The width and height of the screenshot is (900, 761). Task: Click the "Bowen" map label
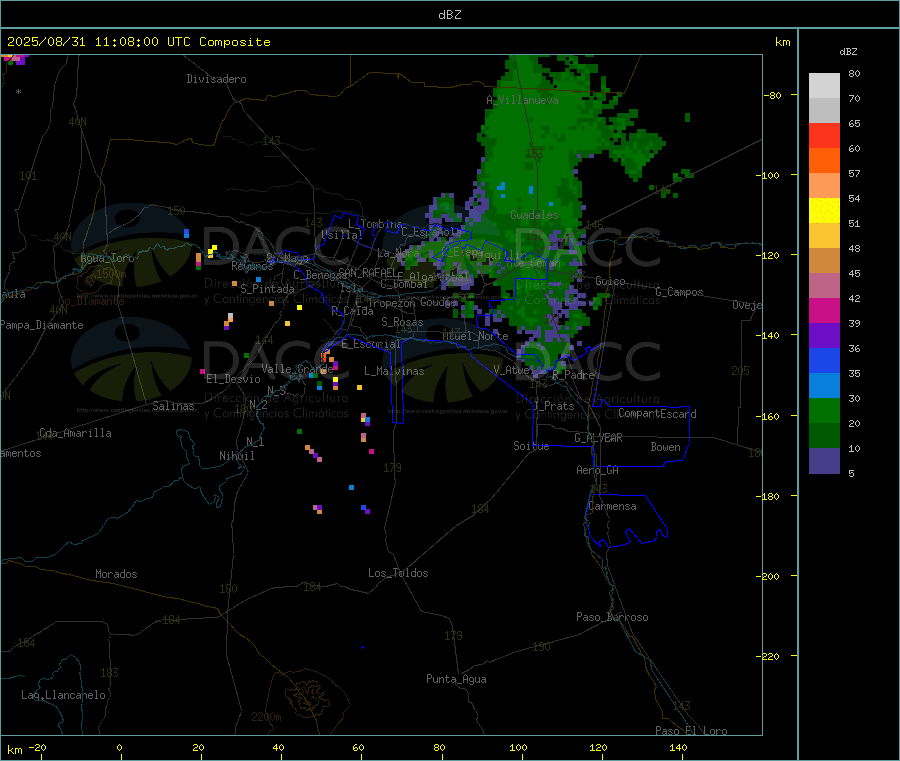click(x=666, y=447)
